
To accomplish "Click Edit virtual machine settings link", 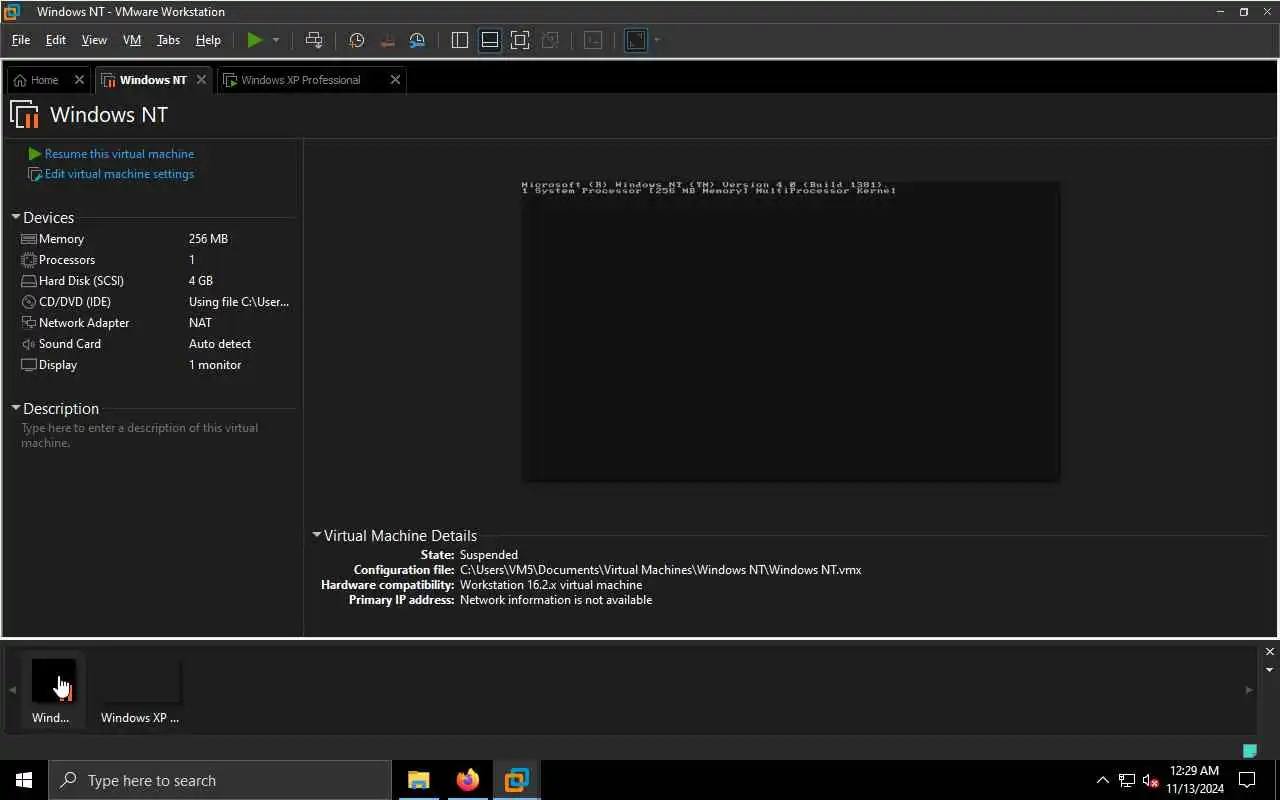I will coord(119,174).
